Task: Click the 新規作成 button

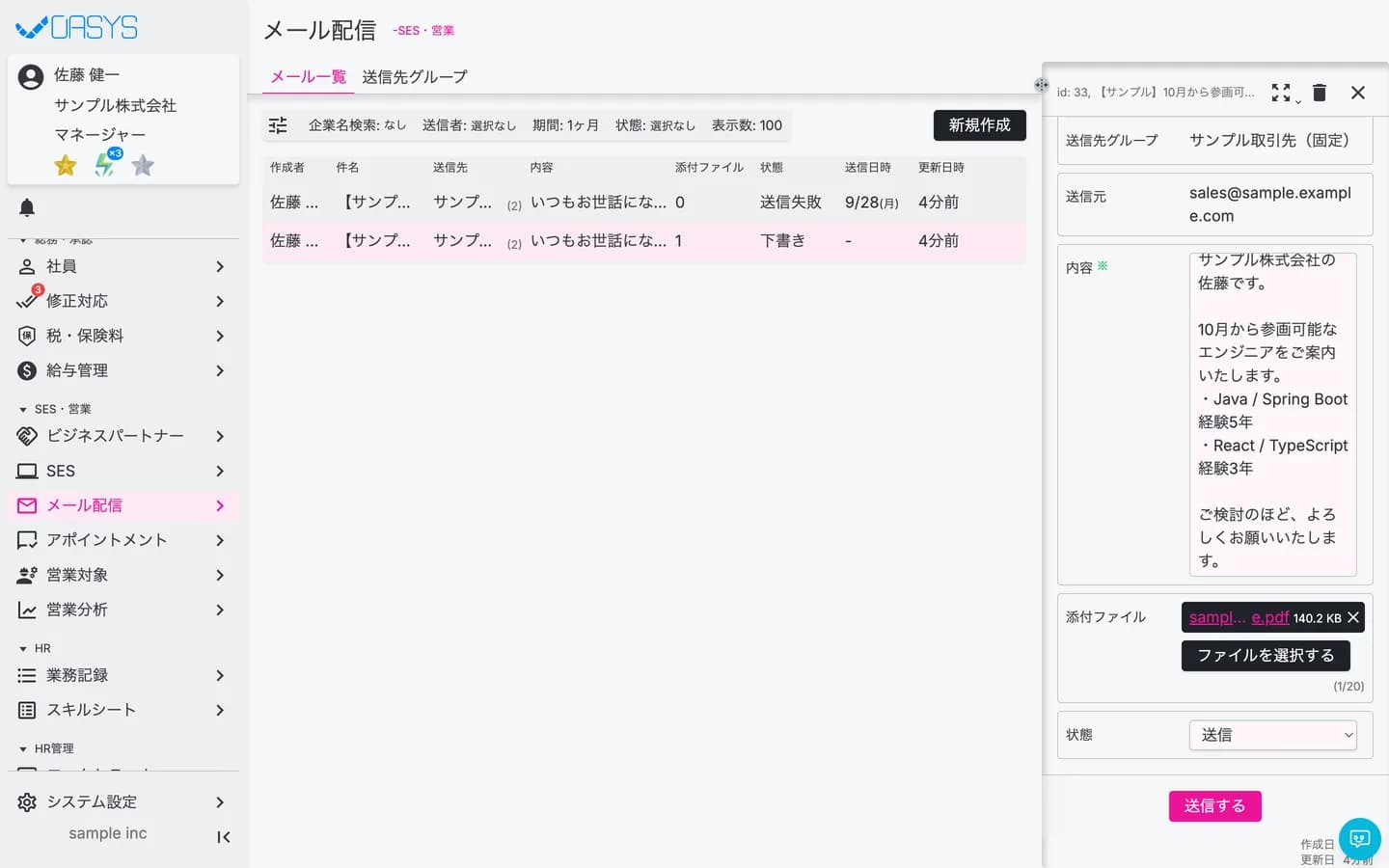Action: (979, 125)
